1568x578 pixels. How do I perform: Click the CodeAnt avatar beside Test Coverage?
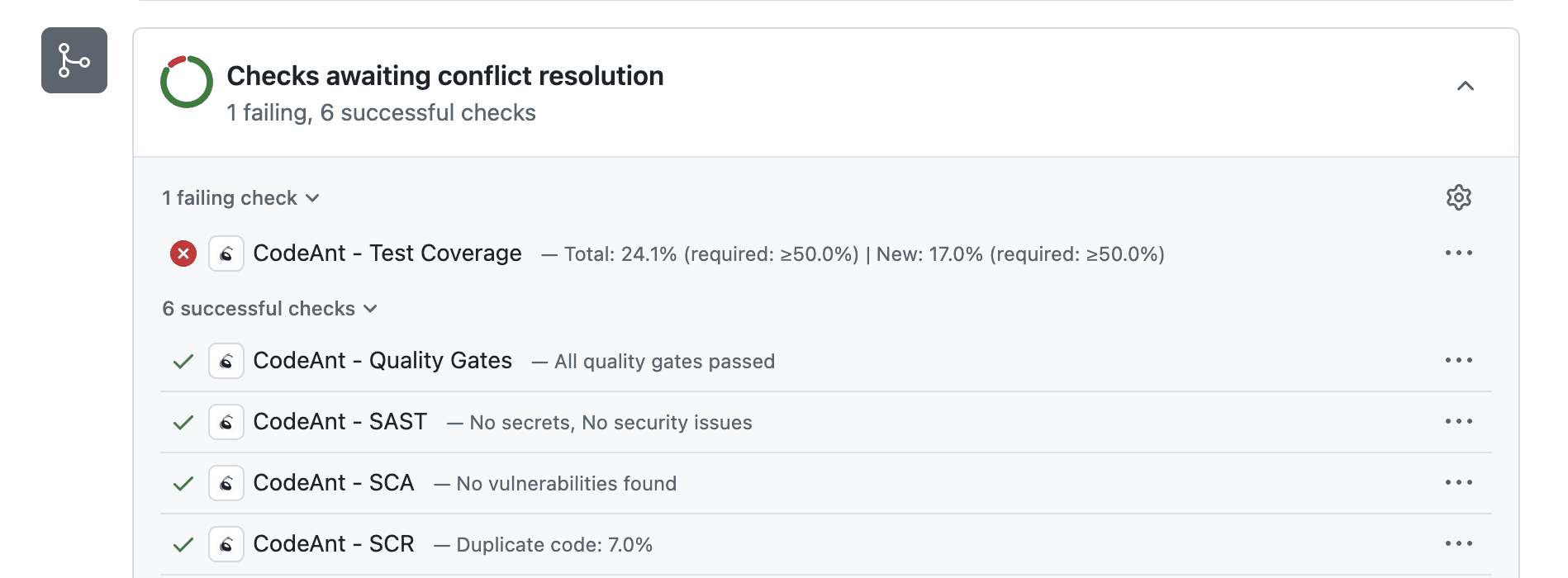[226, 253]
